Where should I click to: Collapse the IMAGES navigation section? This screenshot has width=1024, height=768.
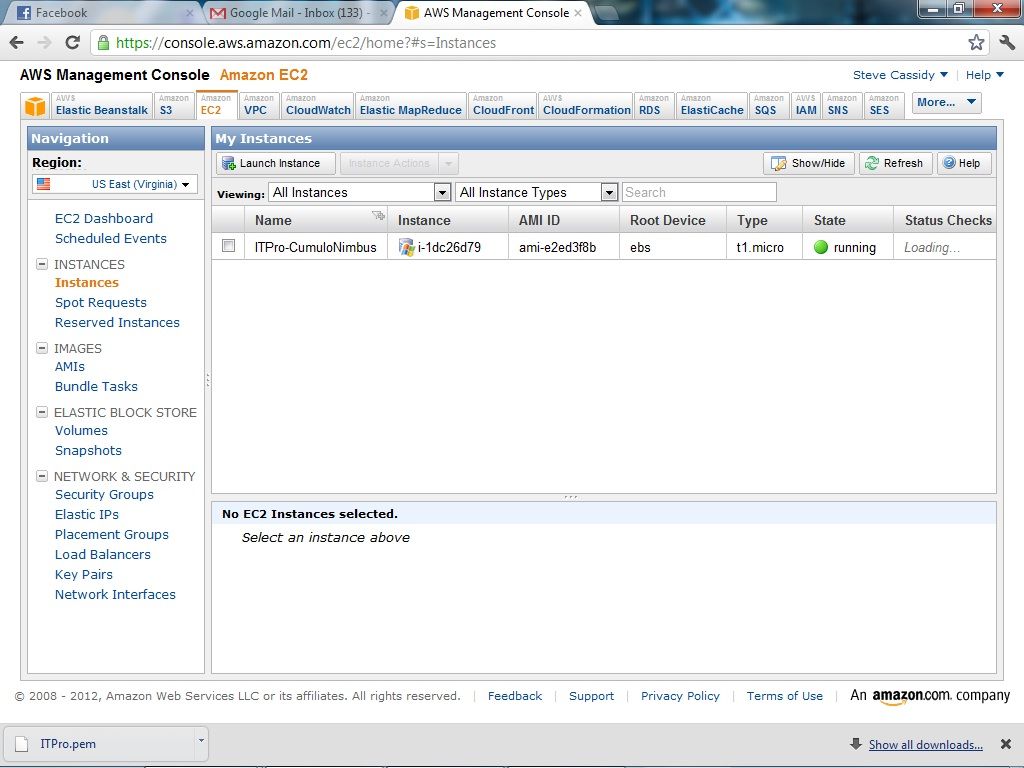(x=42, y=348)
